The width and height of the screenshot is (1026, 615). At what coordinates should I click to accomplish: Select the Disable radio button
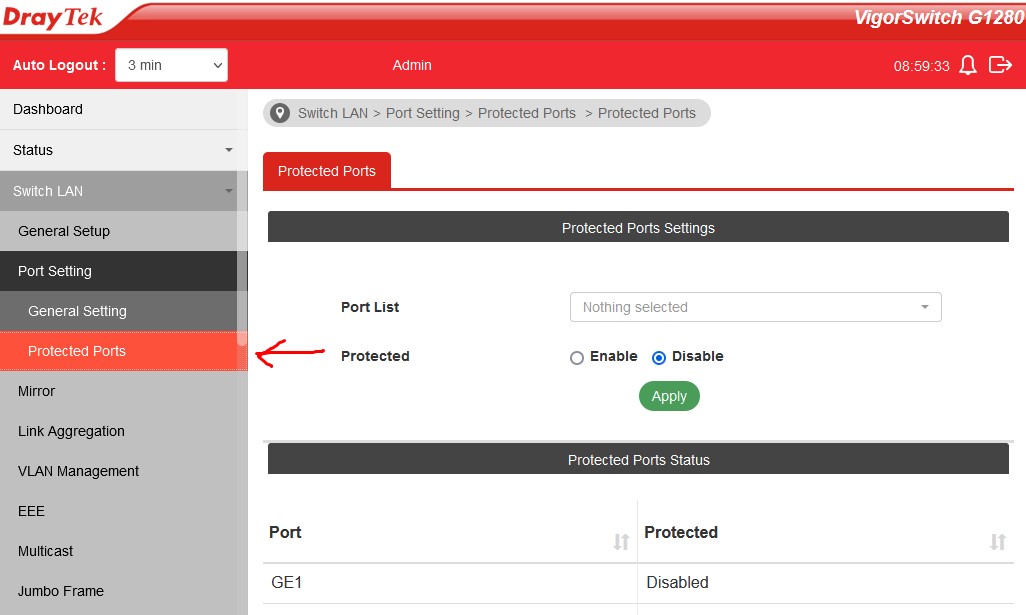click(659, 358)
